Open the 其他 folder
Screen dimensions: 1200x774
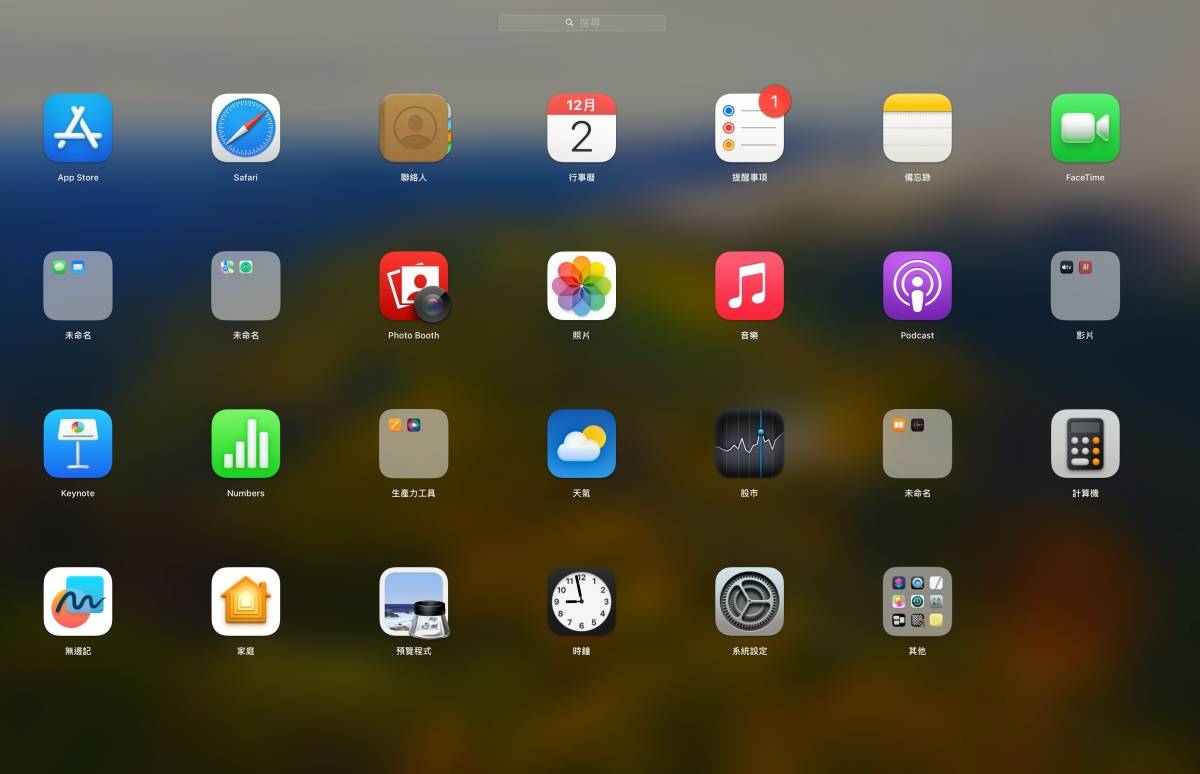click(x=917, y=602)
